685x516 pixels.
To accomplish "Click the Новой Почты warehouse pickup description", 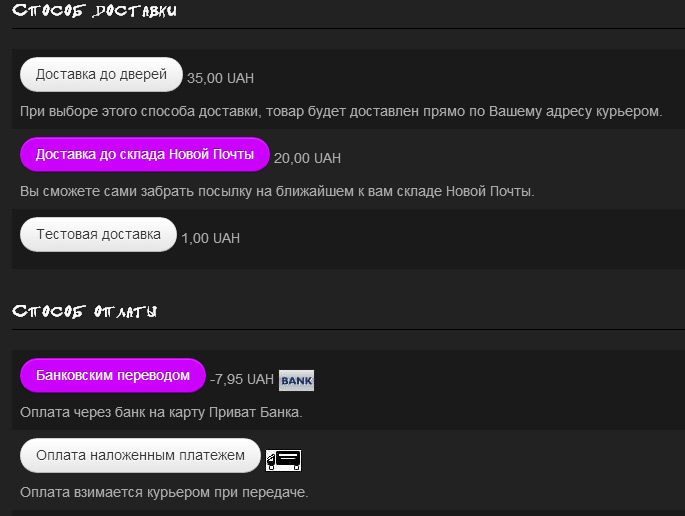I will click(277, 191).
